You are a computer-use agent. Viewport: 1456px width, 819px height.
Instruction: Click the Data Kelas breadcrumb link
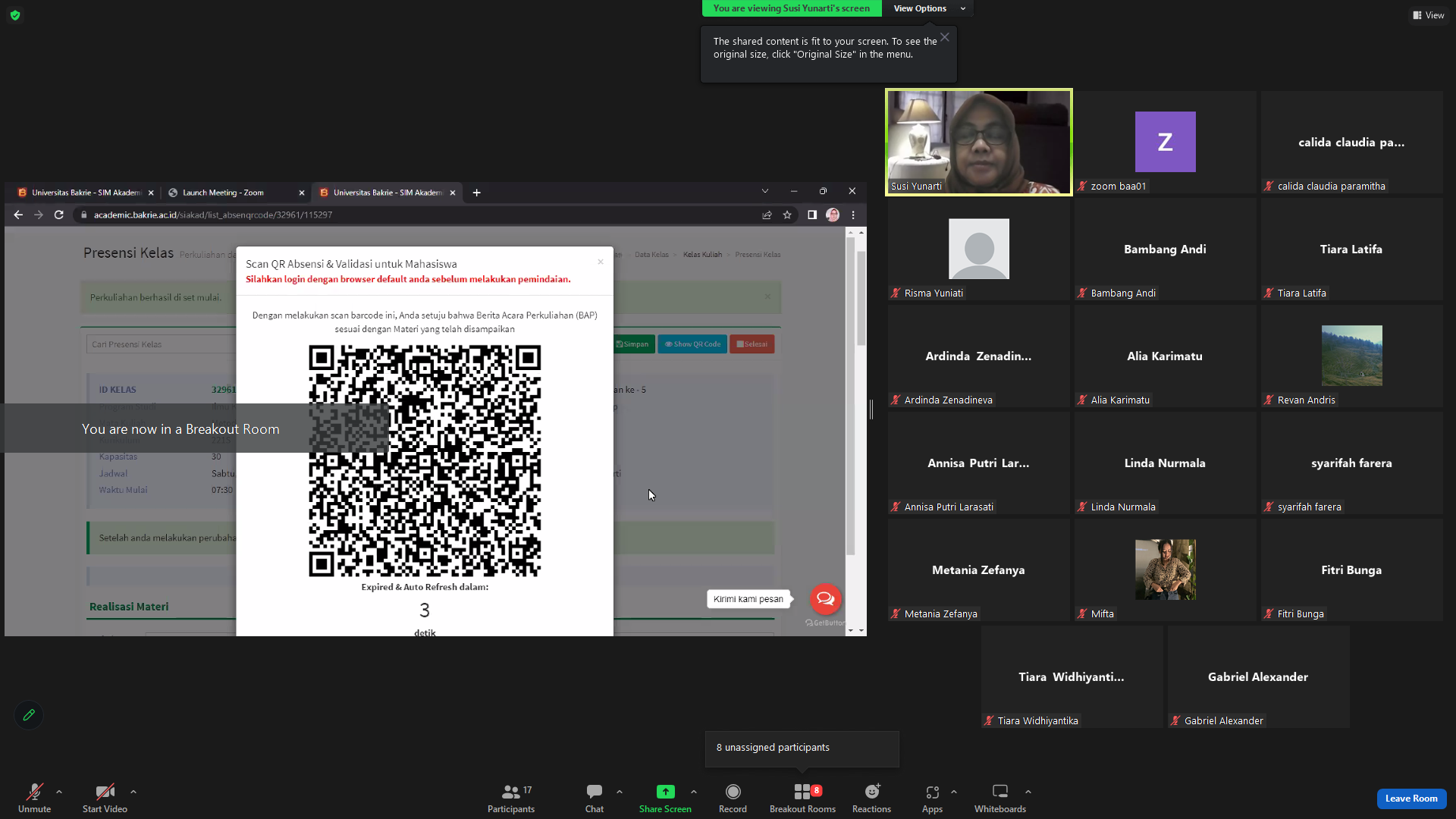point(651,255)
